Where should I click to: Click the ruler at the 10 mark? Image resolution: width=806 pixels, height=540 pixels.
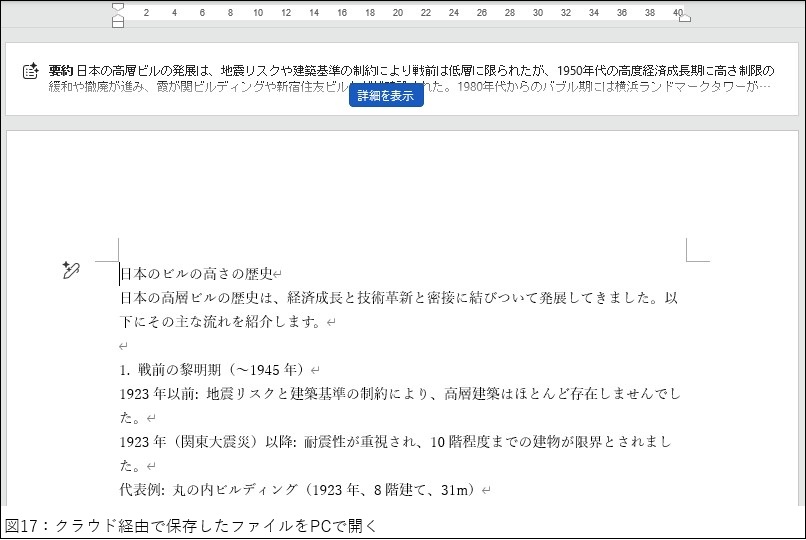pyautogui.click(x=258, y=13)
